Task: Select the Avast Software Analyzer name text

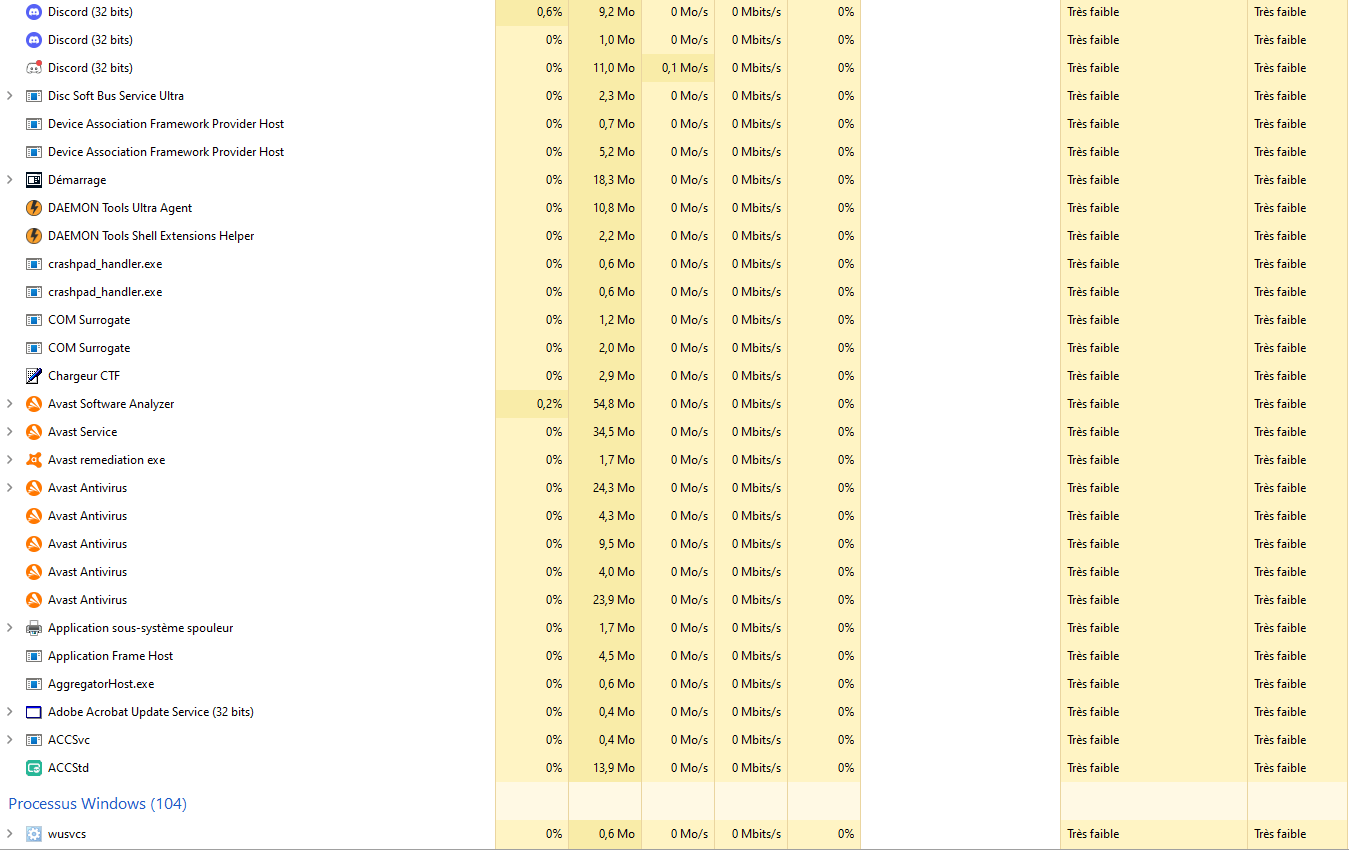Action: coord(111,404)
